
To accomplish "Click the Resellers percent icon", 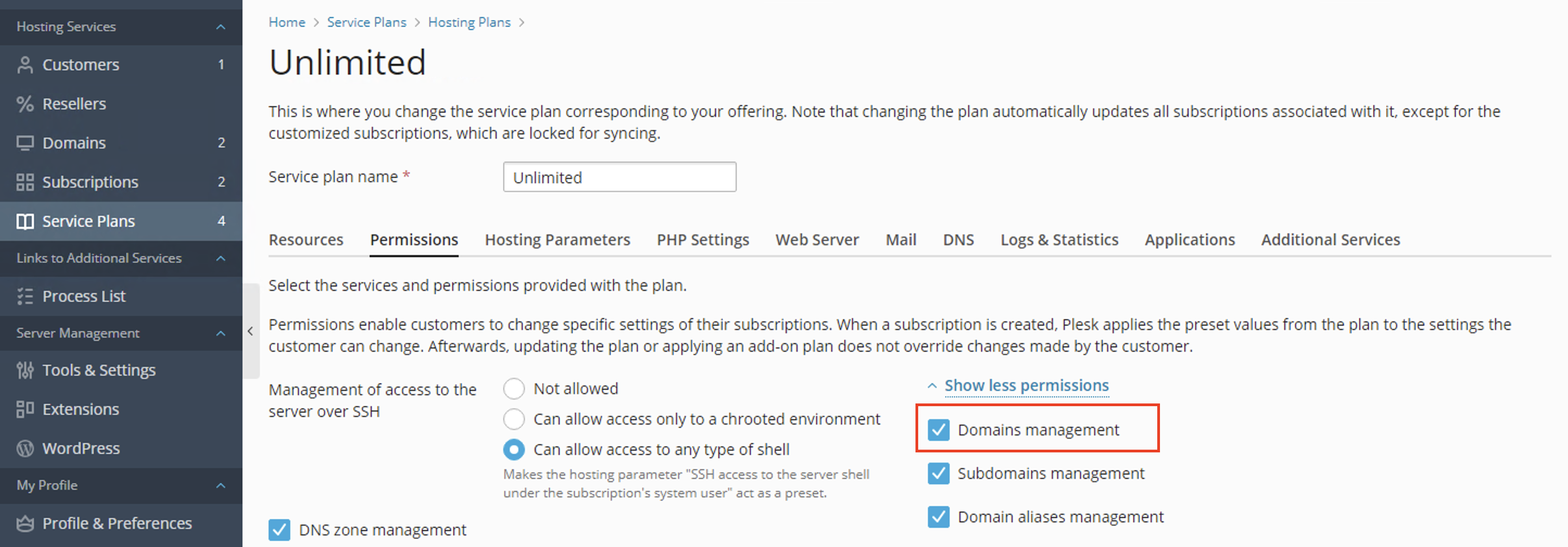I will point(25,103).
